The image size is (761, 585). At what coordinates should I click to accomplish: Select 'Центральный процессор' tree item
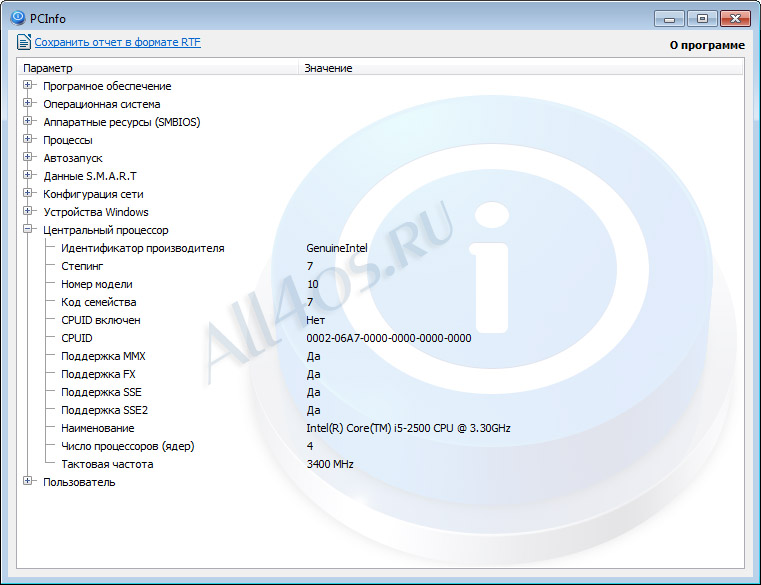tap(106, 230)
